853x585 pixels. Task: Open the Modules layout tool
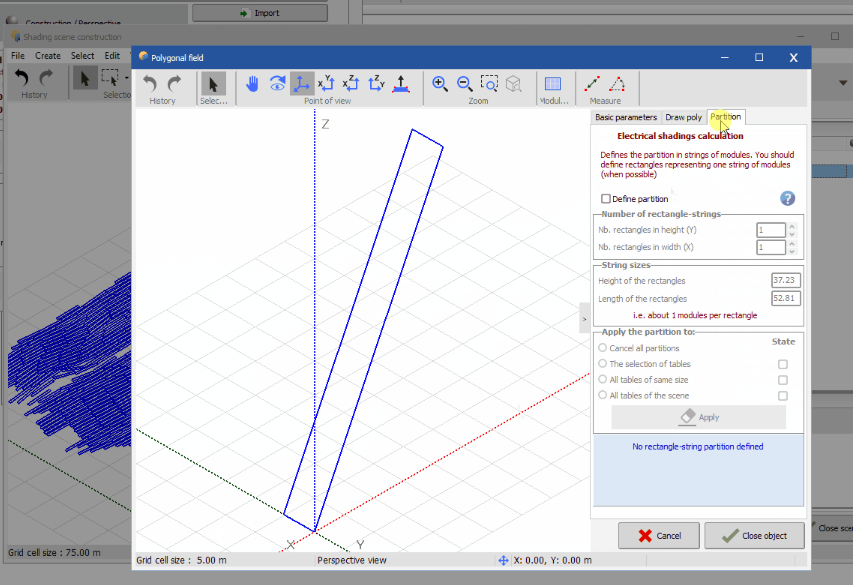[x=553, y=84]
